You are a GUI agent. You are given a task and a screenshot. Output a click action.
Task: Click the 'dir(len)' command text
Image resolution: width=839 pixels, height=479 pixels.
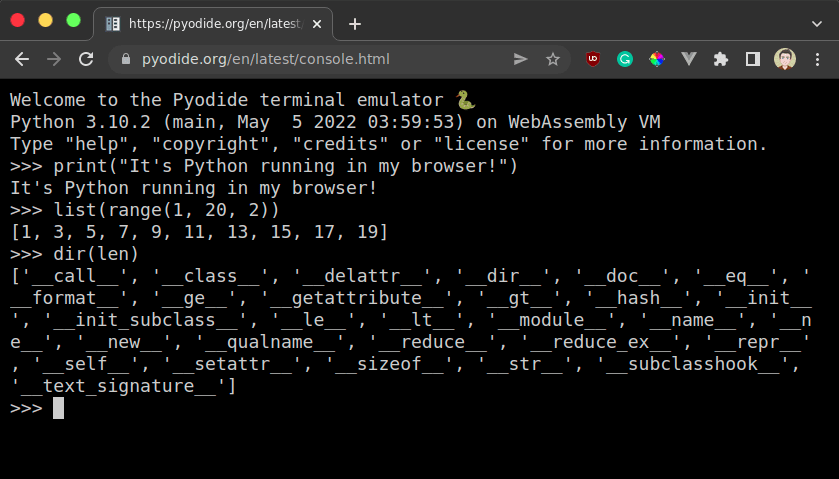pos(96,254)
